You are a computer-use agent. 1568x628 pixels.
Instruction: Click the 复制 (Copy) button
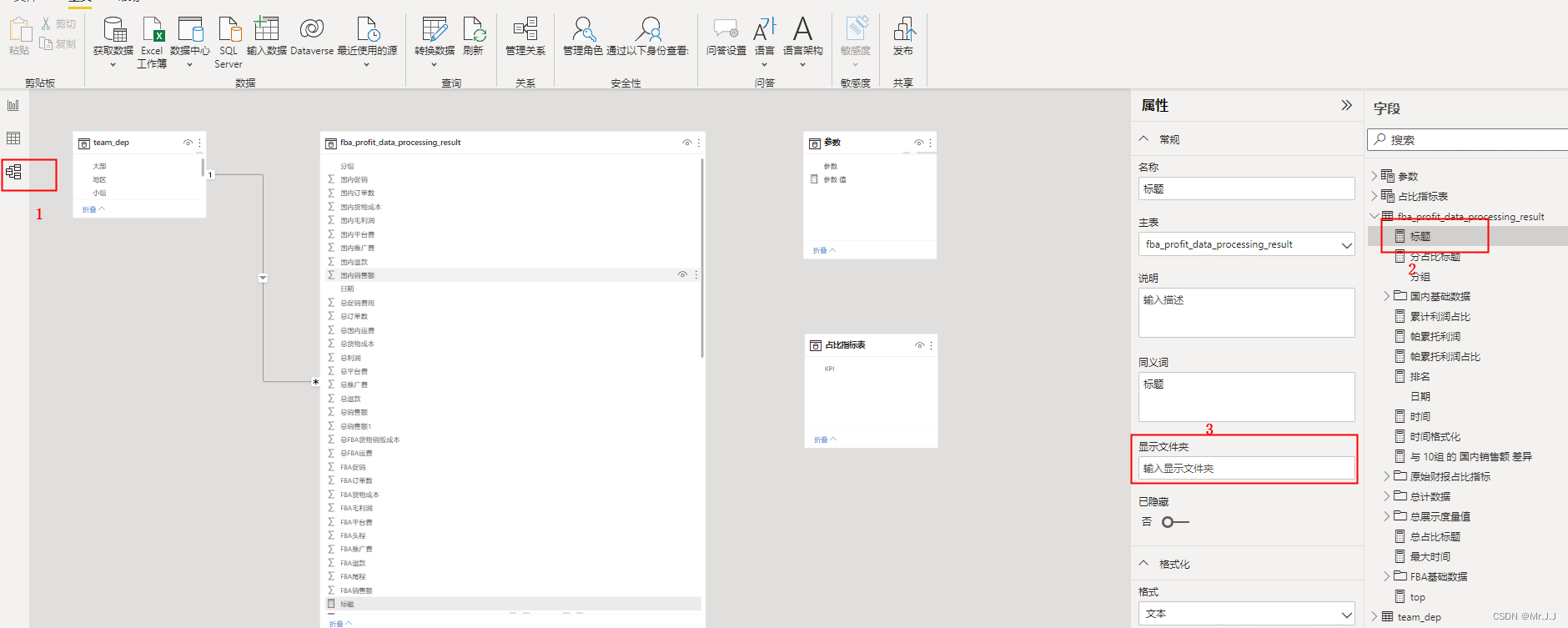pos(58,43)
